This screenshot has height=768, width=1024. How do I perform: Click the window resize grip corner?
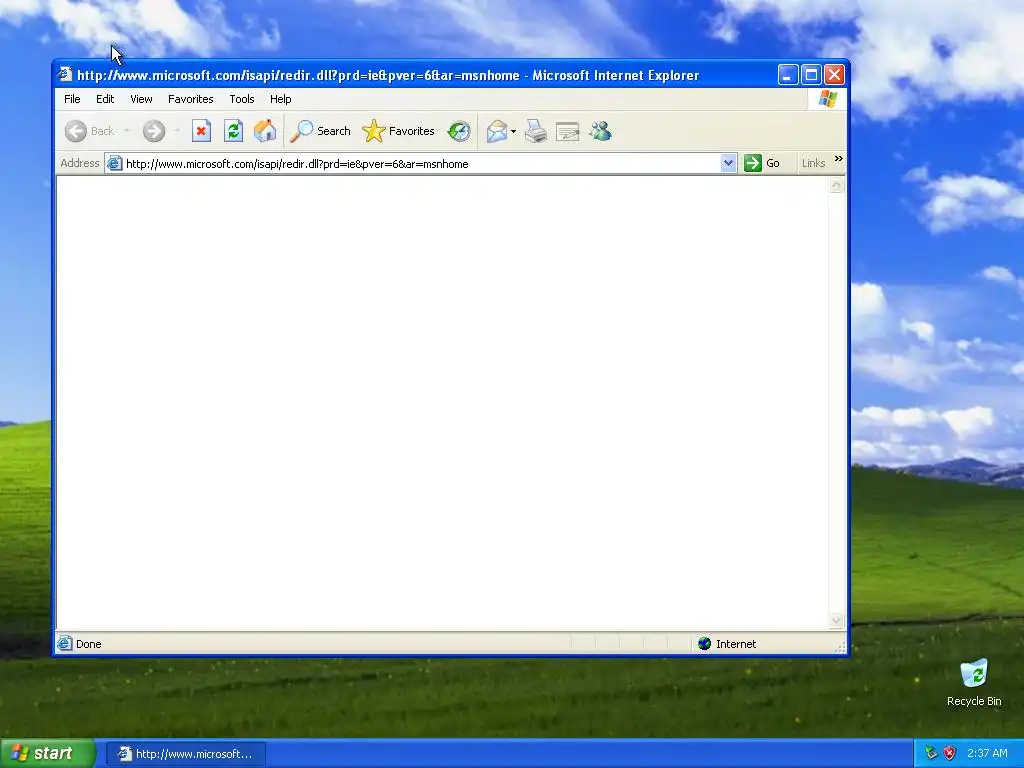tap(840, 647)
